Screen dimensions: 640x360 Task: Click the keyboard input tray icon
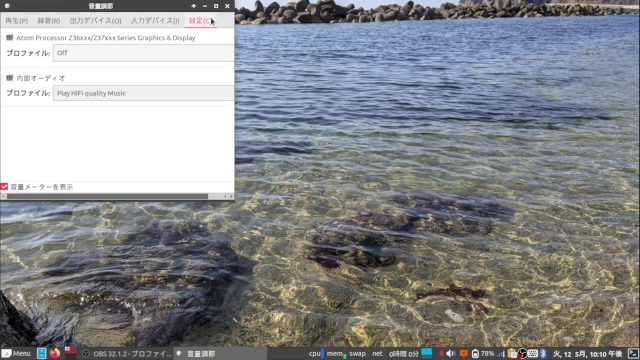[x=533, y=353]
